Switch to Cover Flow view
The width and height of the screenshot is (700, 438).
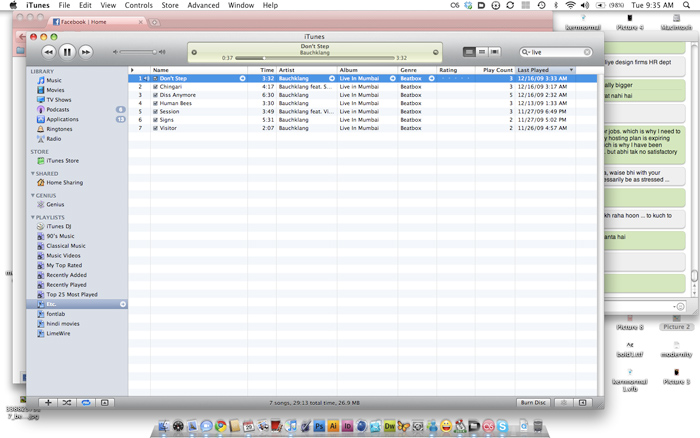(494, 52)
